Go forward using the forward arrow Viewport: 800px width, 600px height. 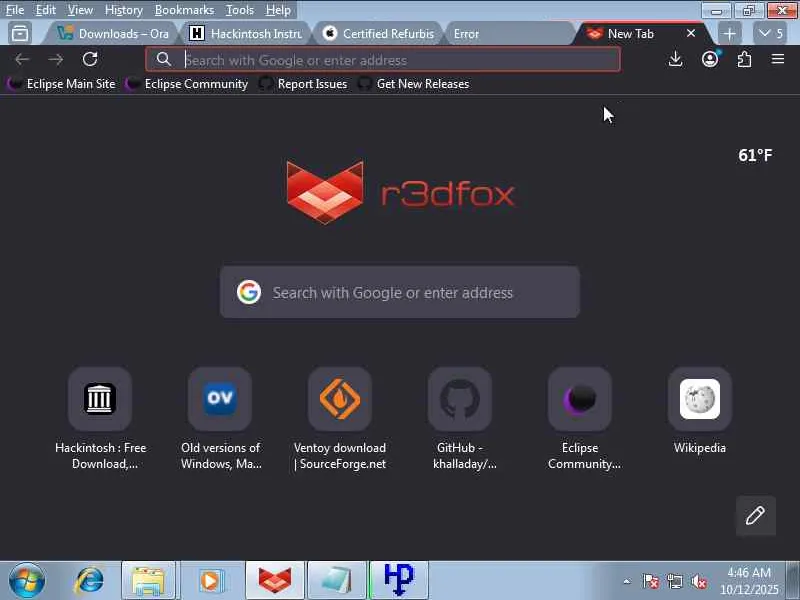(x=56, y=59)
